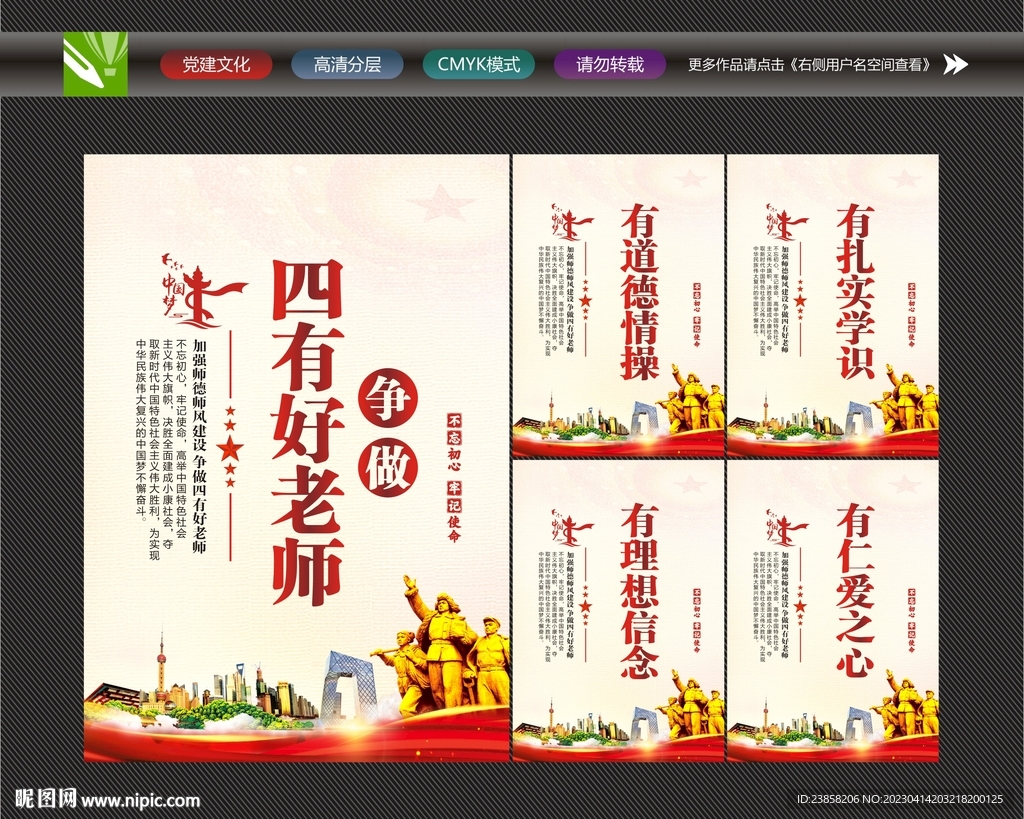Click the 高清分层 blue pill button
Viewport: 1024px width, 819px height.
coord(347,65)
